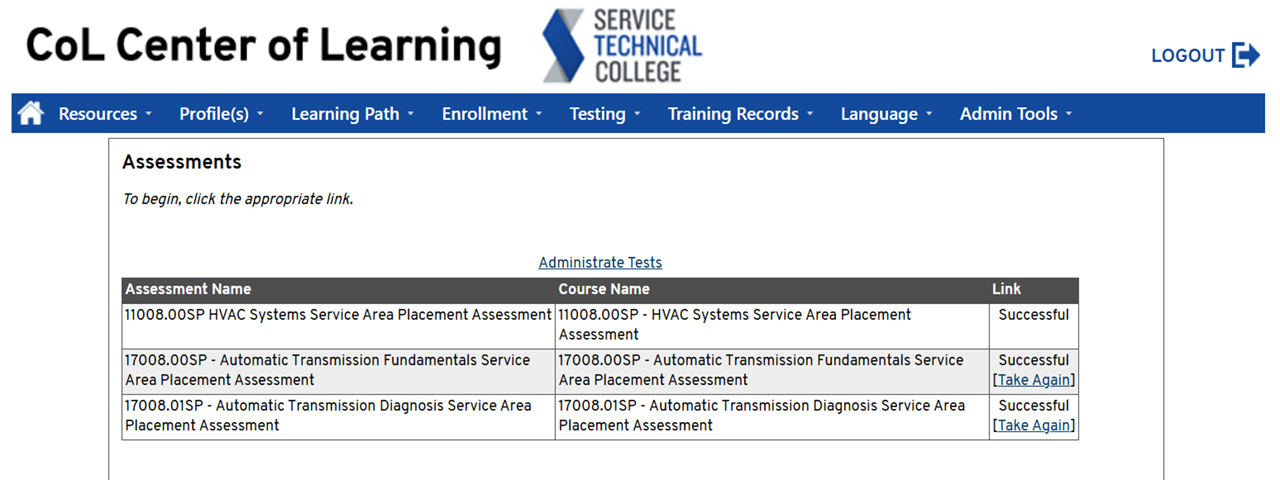Image resolution: width=1280 pixels, height=480 pixels.
Task: Expand the Admin Tools menu
Action: coord(1016,114)
